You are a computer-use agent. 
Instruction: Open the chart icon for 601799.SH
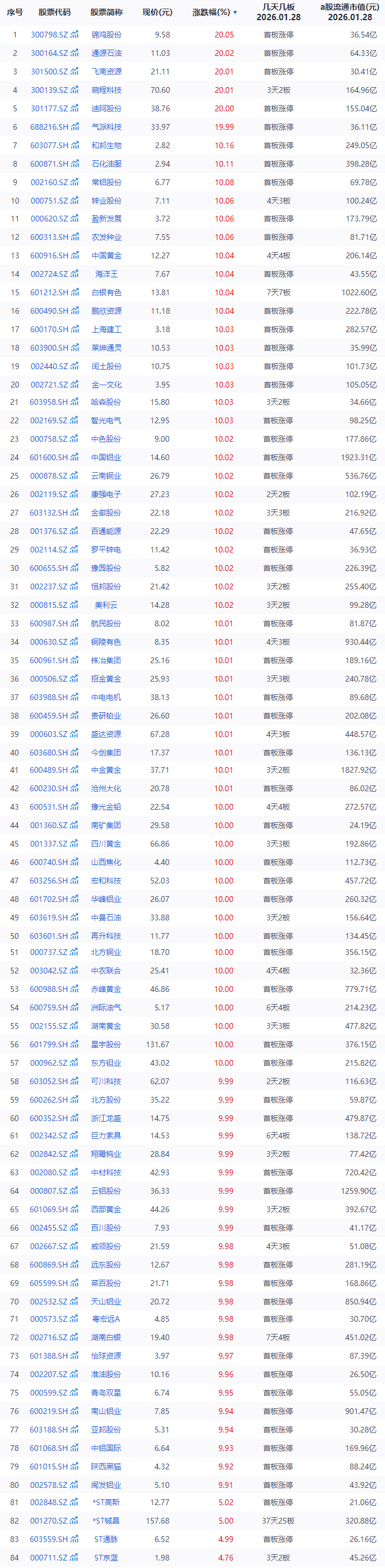tap(74, 1044)
